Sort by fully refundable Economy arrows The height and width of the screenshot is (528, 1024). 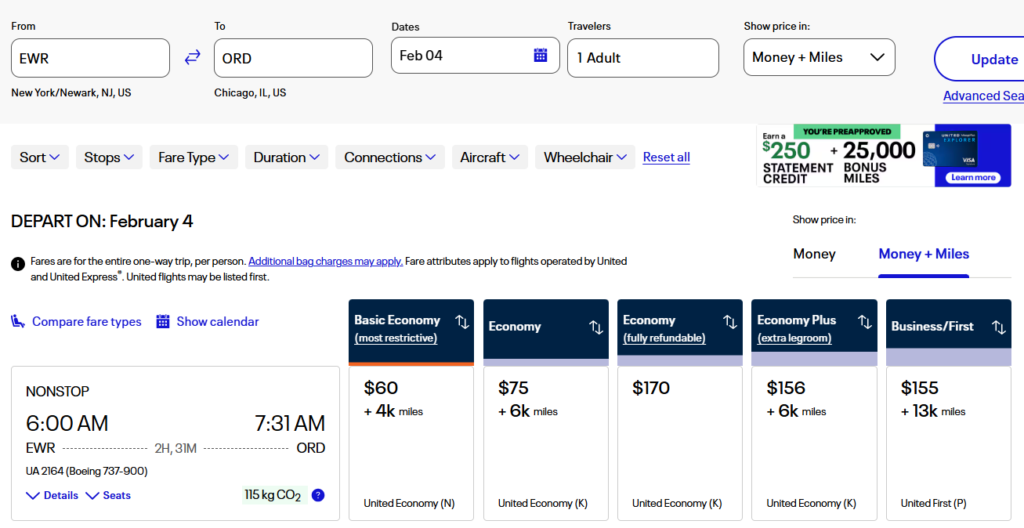[730, 322]
